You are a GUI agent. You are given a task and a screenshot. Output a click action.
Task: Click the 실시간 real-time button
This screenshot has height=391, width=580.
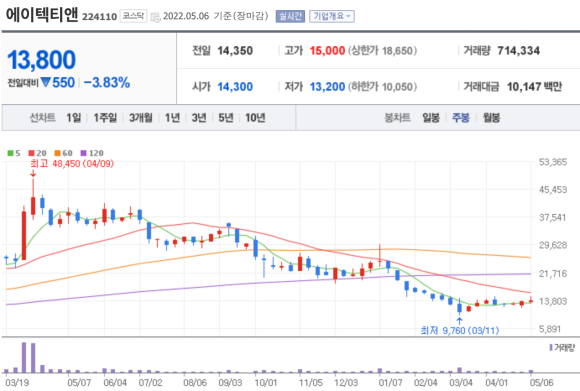click(290, 16)
